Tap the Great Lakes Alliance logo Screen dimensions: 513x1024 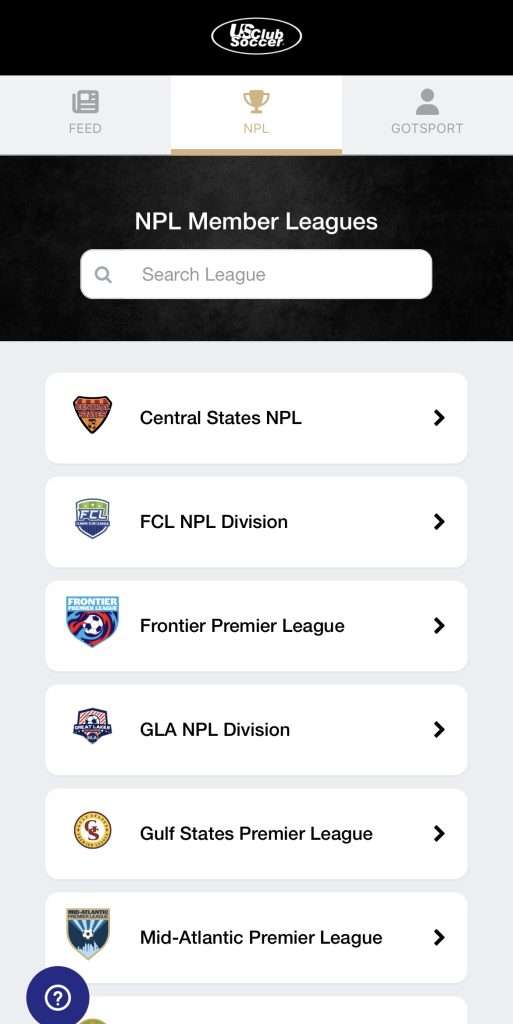92,726
